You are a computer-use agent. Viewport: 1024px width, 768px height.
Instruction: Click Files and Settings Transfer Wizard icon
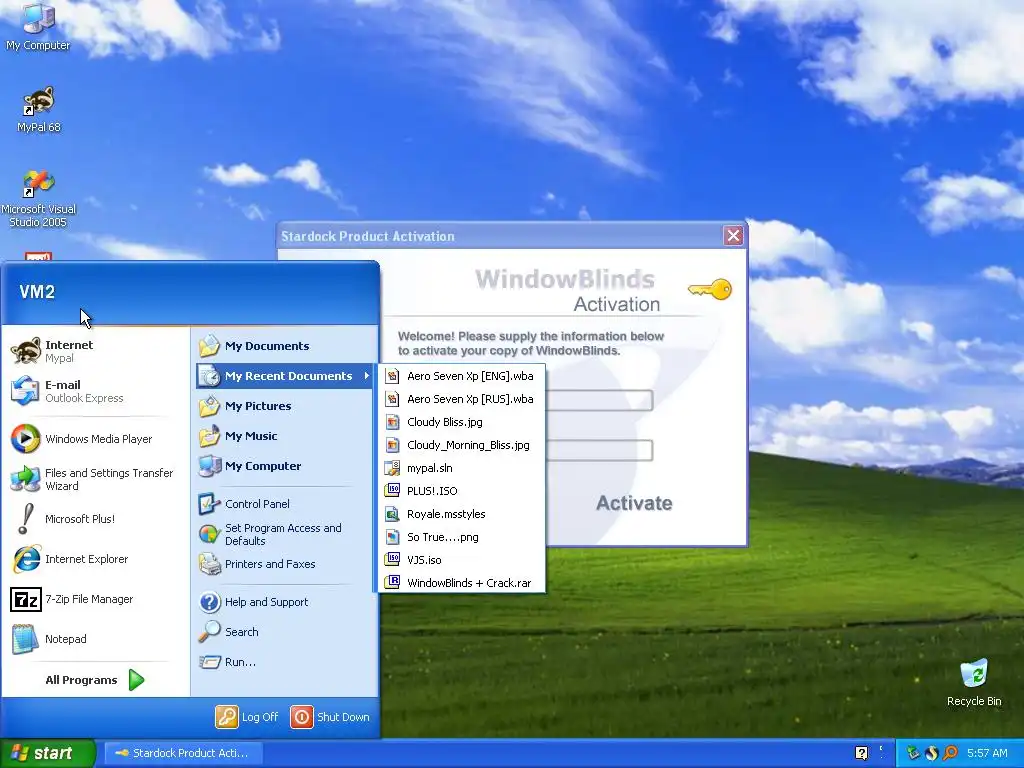point(25,479)
